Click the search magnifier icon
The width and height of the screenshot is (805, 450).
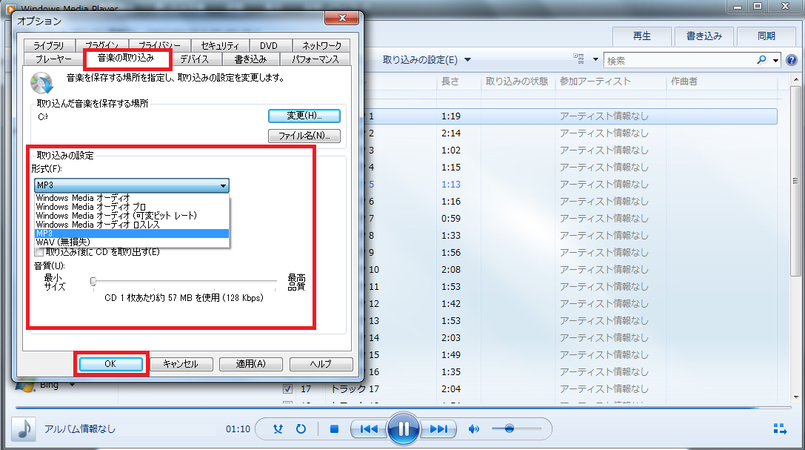tap(761, 60)
